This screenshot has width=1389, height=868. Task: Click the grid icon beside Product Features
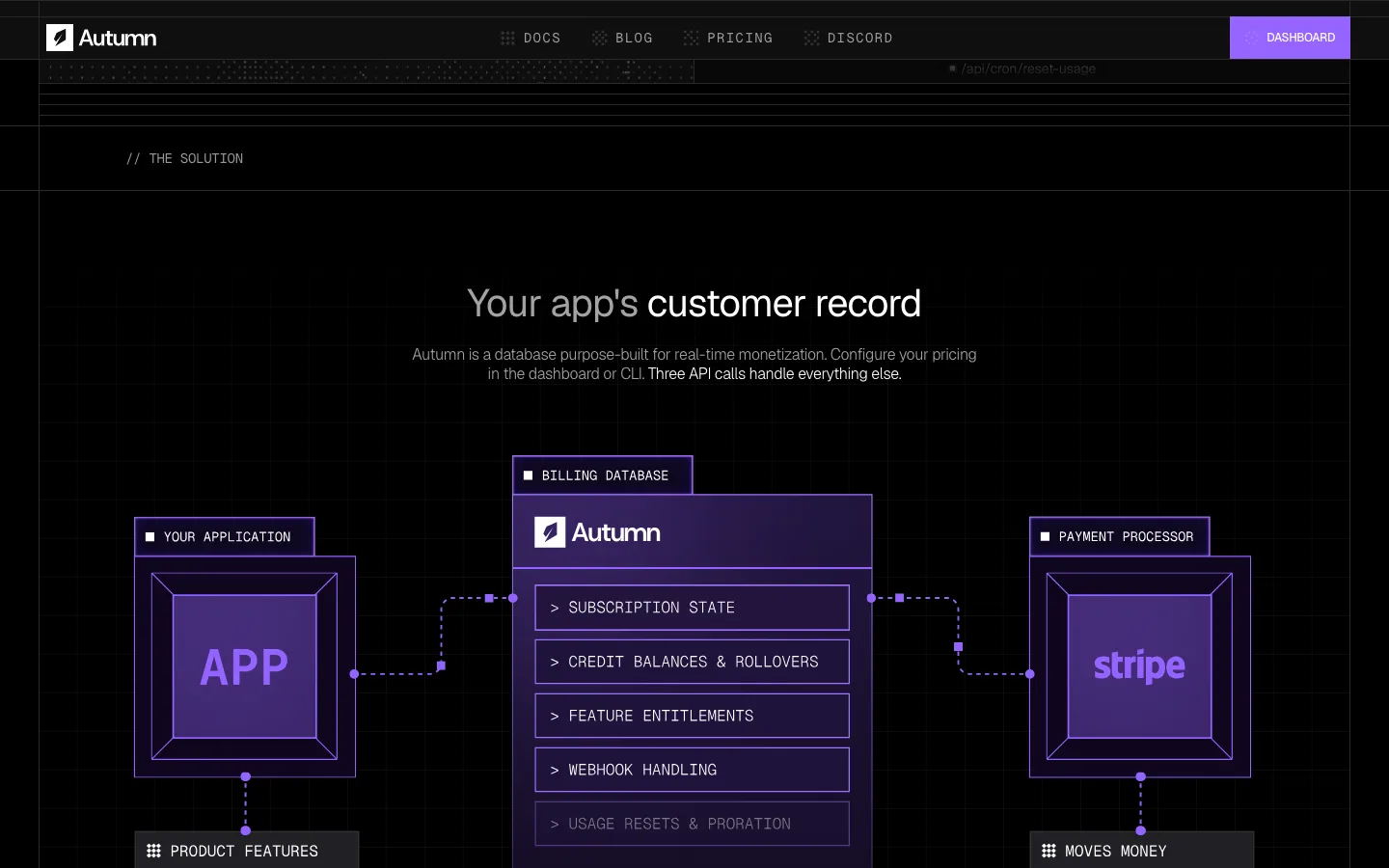pyautogui.click(x=153, y=851)
